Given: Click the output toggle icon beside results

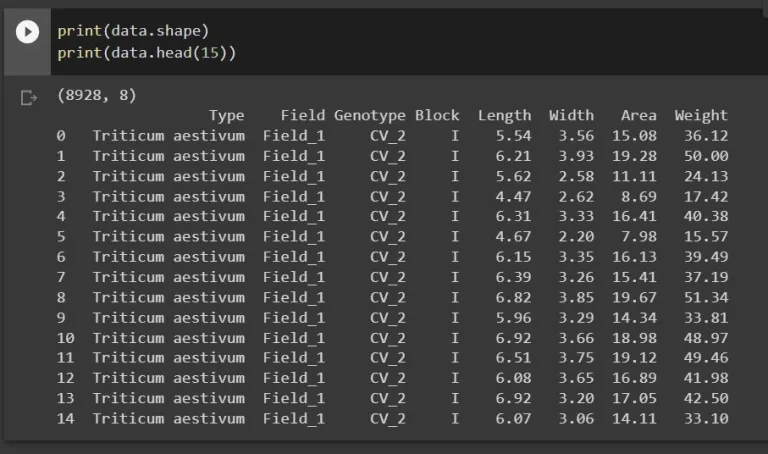Looking at the screenshot, I should (x=28, y=98).
